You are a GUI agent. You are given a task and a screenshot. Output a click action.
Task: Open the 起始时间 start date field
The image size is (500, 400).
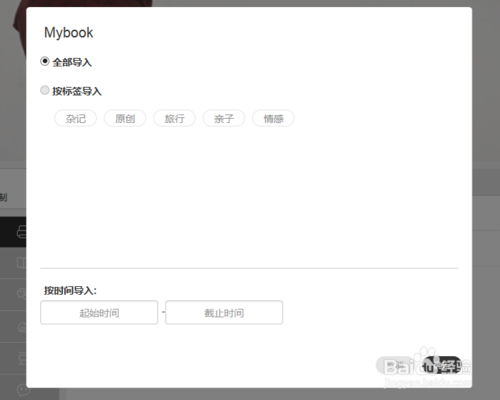point(99,312)
